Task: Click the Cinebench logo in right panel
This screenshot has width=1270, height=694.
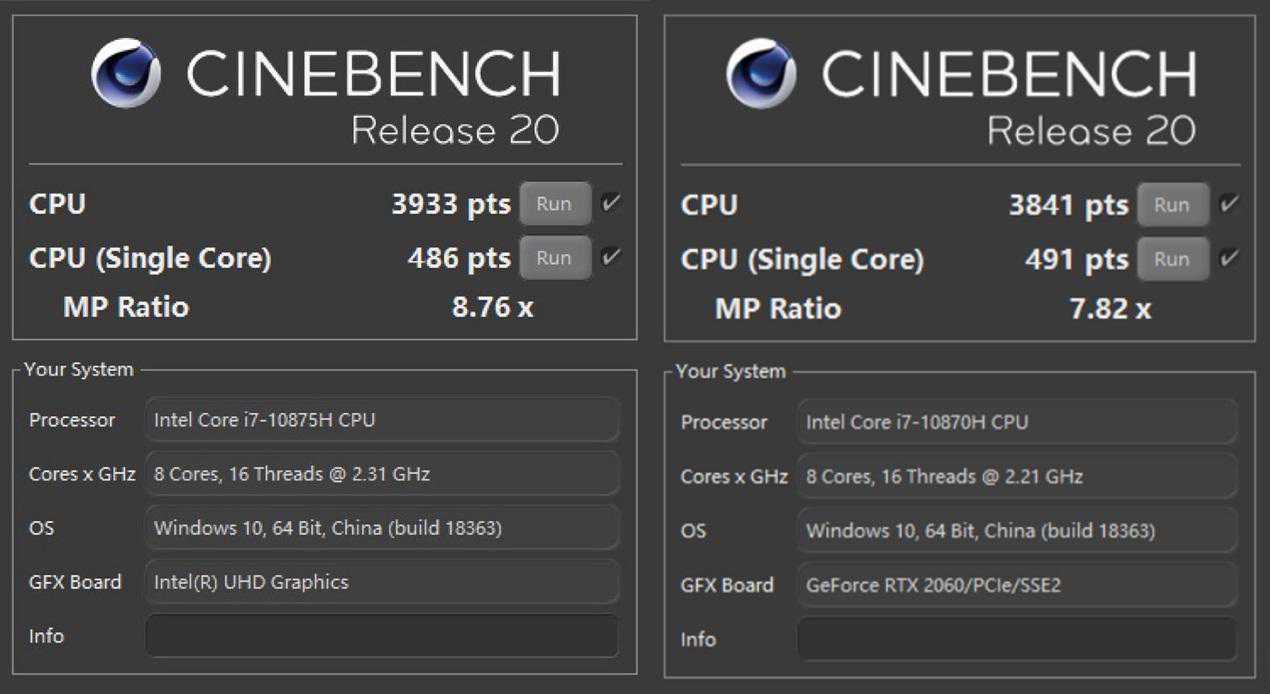Action: (761, 74)
